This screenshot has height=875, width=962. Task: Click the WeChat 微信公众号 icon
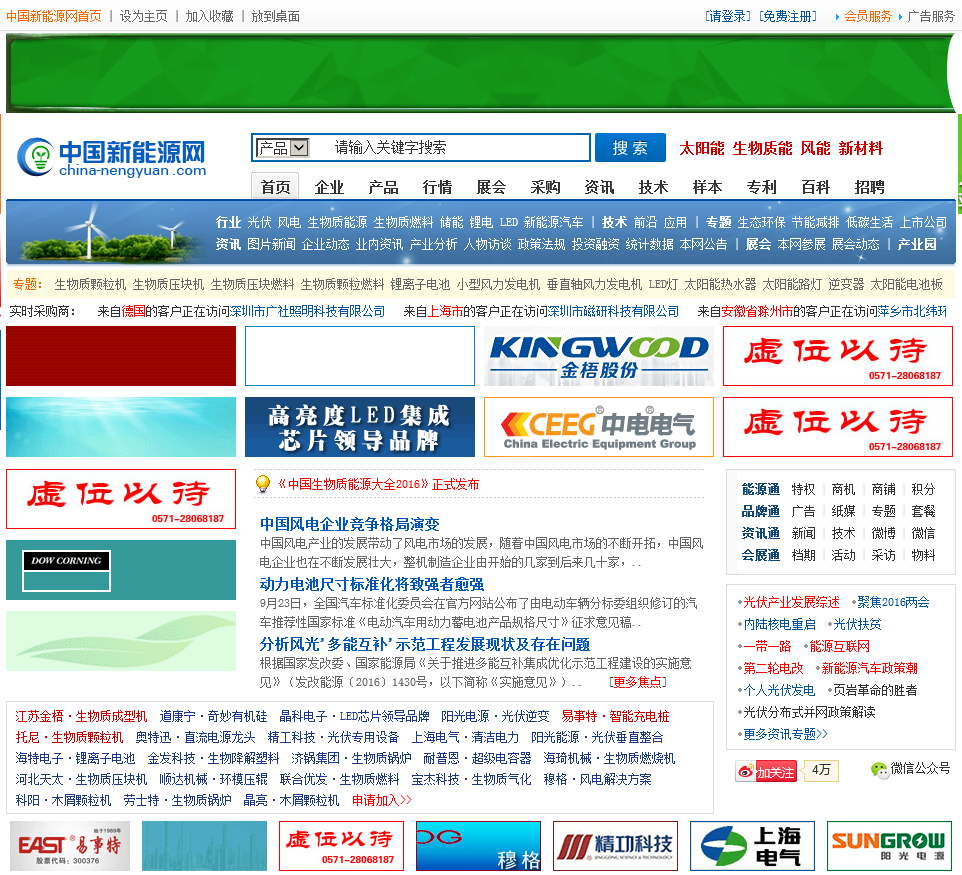[x=880, y=770]
